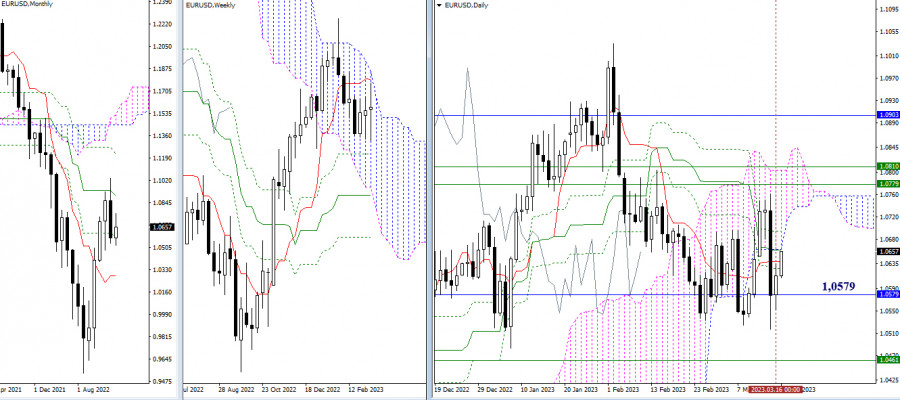Click the bold 1,0579 text annotation
The height and width of the screenshot is (400, 900).
(838, 286)
